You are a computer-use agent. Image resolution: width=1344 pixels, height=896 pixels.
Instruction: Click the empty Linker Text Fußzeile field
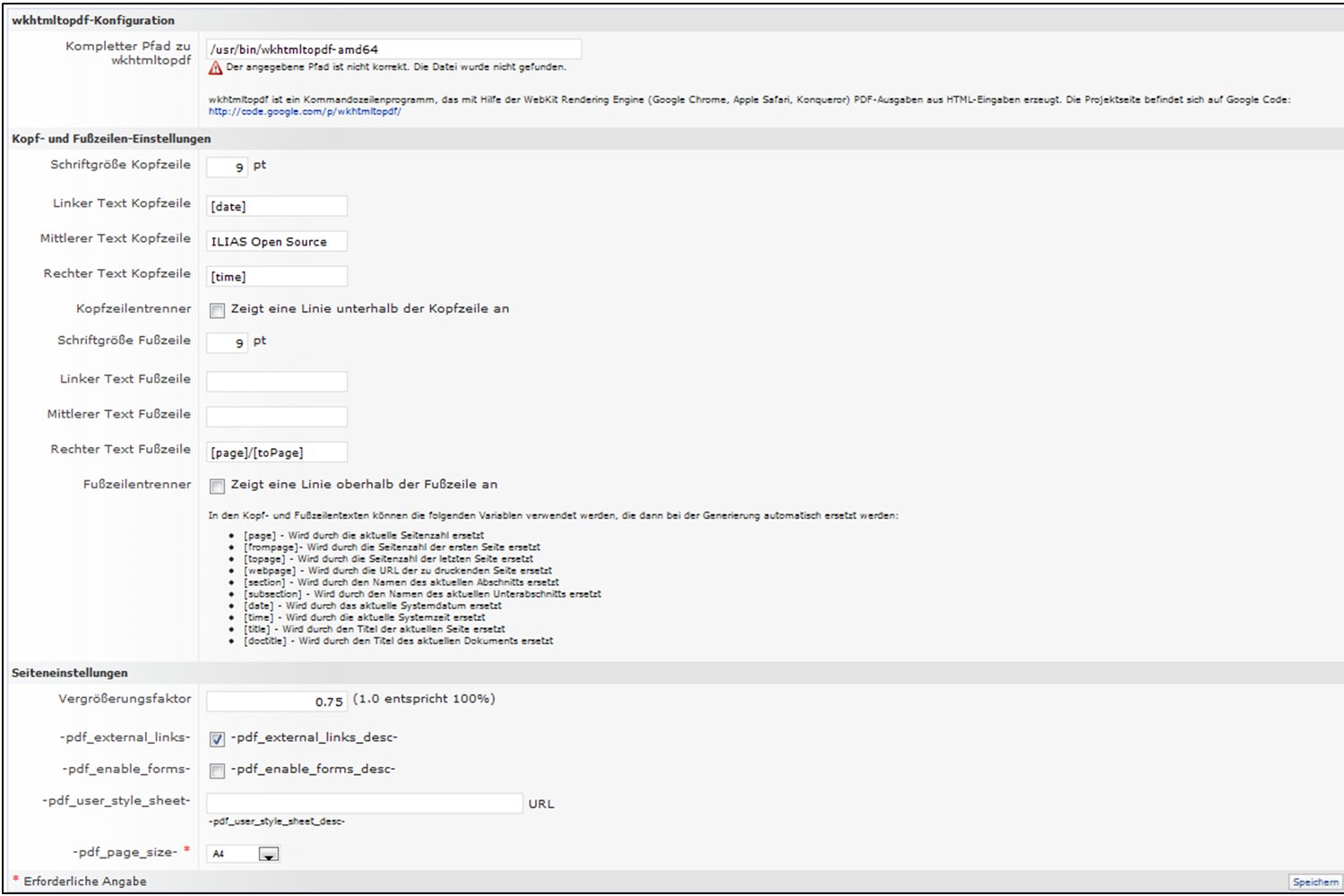tap(277, 382)
